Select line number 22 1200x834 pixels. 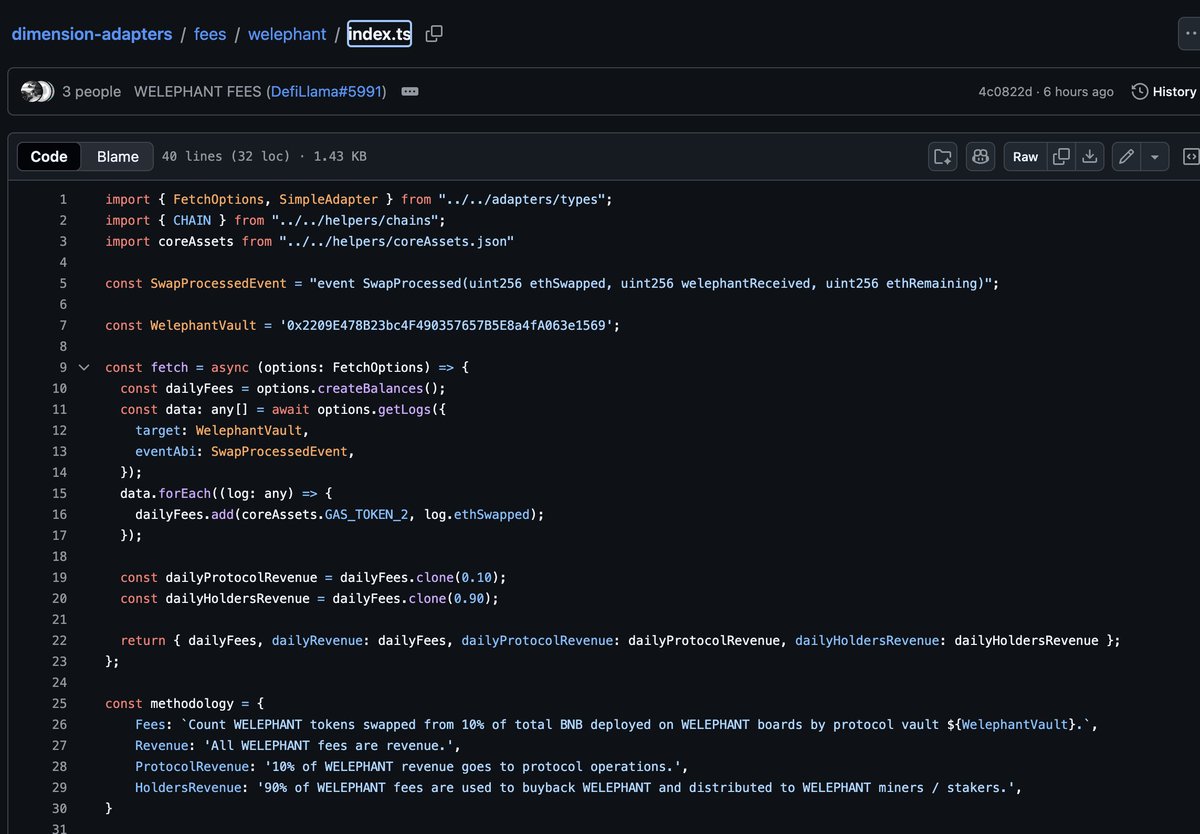[59, 640]
